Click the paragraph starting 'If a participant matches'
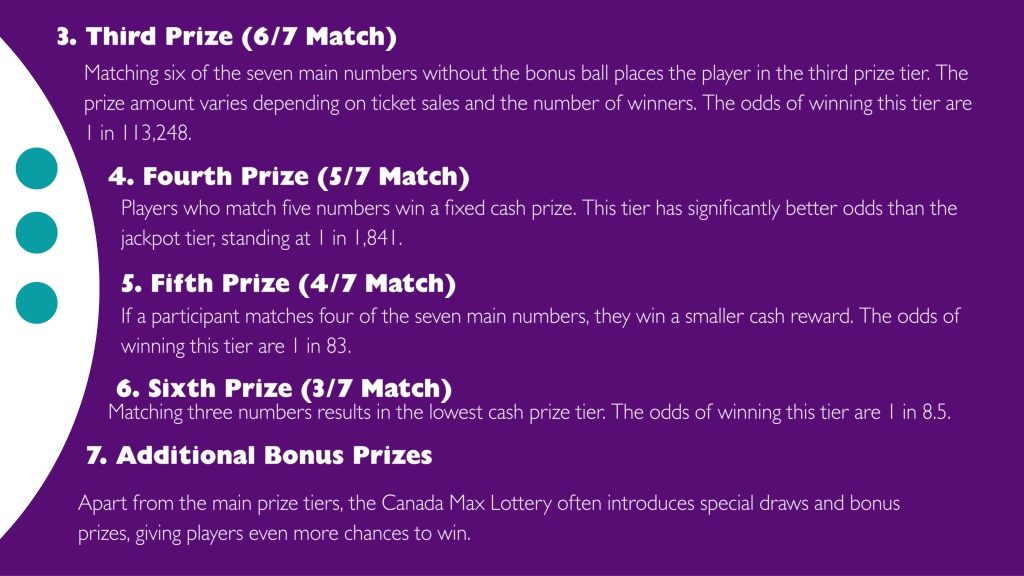 tap(540, 331)
